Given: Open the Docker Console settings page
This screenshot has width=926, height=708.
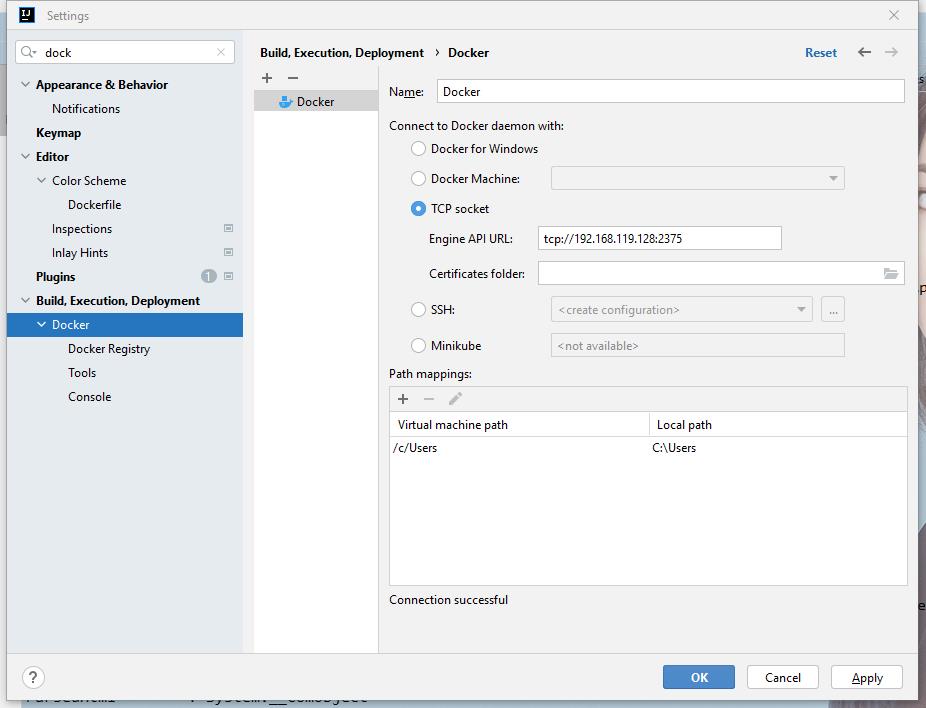Looking at the screenshot, I should (x=89, y=397).
